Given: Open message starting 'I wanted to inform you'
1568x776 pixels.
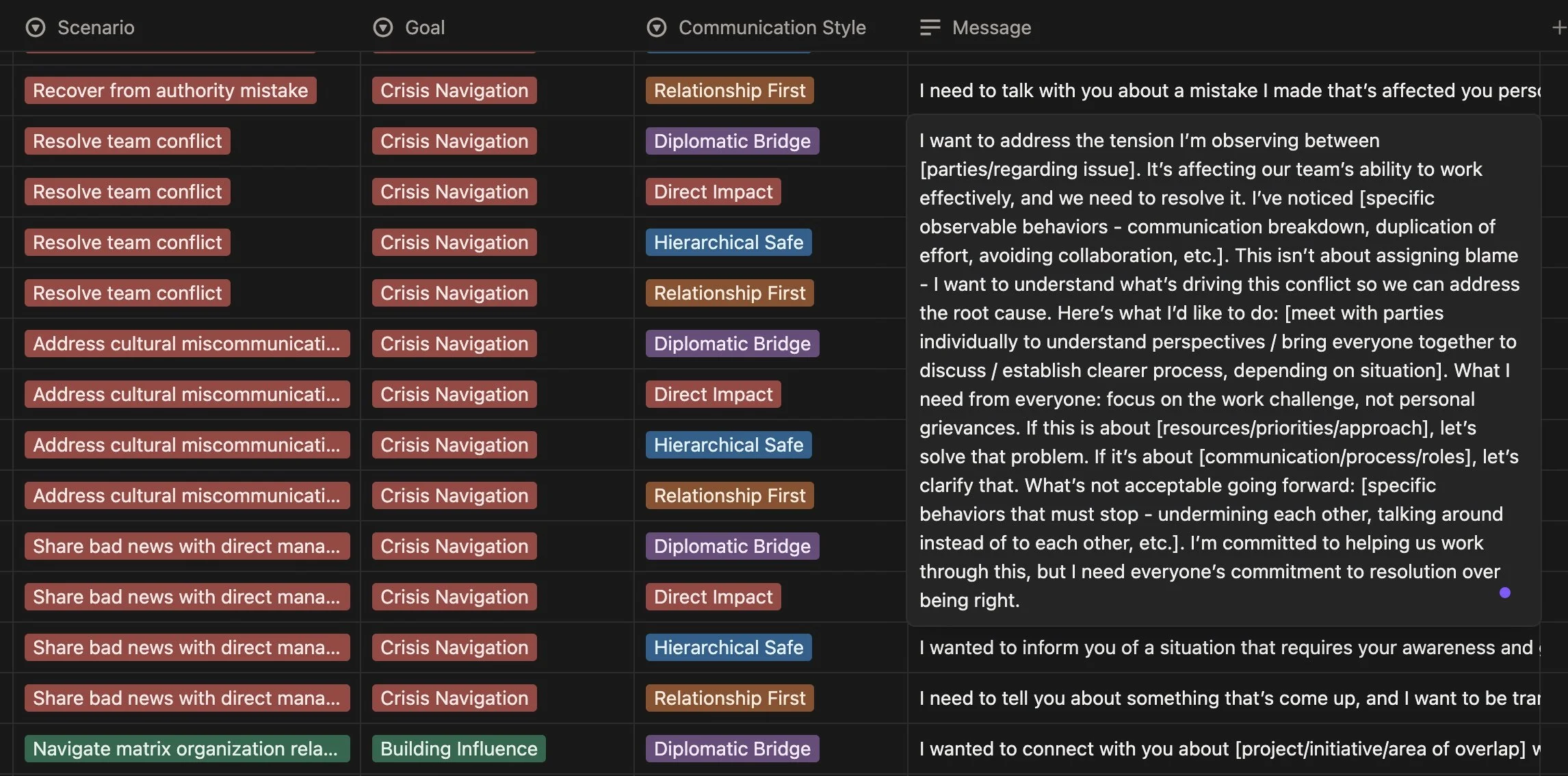Looking at the screenshot, I should tap(1225, 647).
